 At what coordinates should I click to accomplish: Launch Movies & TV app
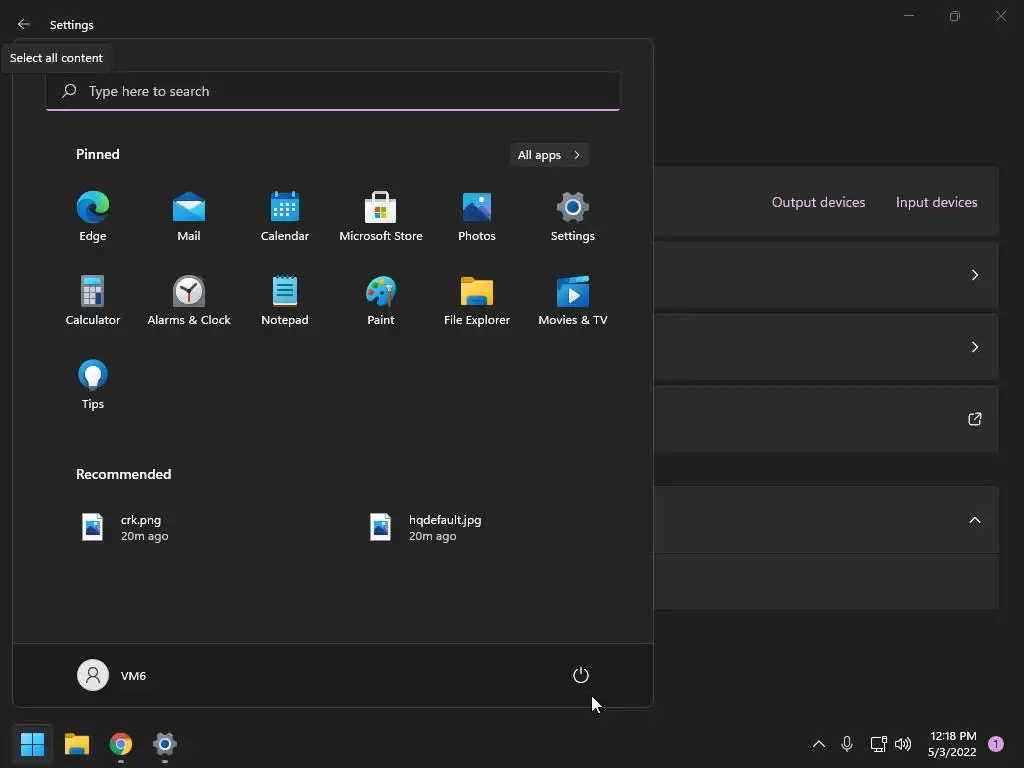pyautogui.click(x=573, y=301)
